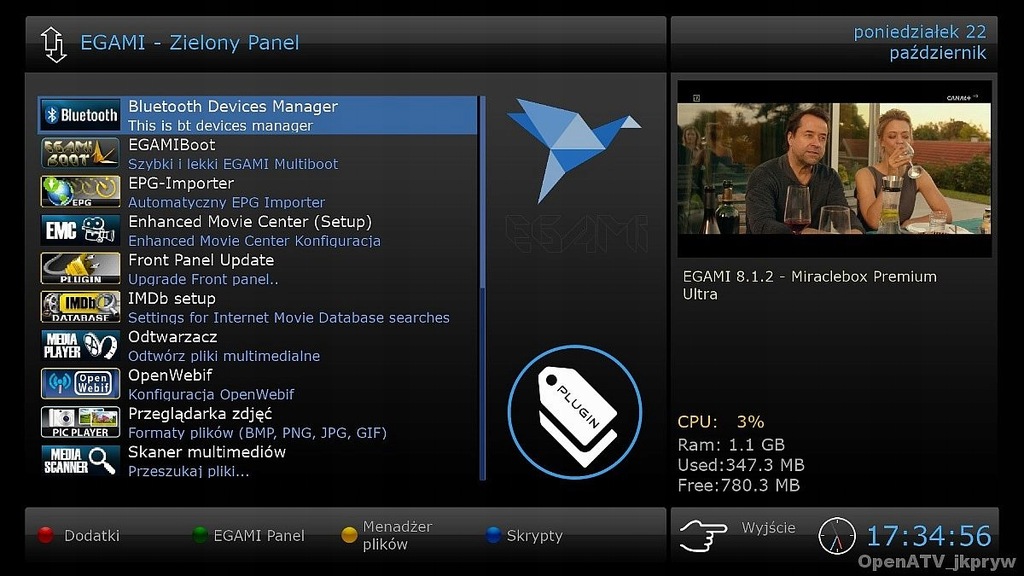Click the 'Used:347.3 MB' readout
The width and height of the screenshot is (1024, 576).
coord(741,465)
